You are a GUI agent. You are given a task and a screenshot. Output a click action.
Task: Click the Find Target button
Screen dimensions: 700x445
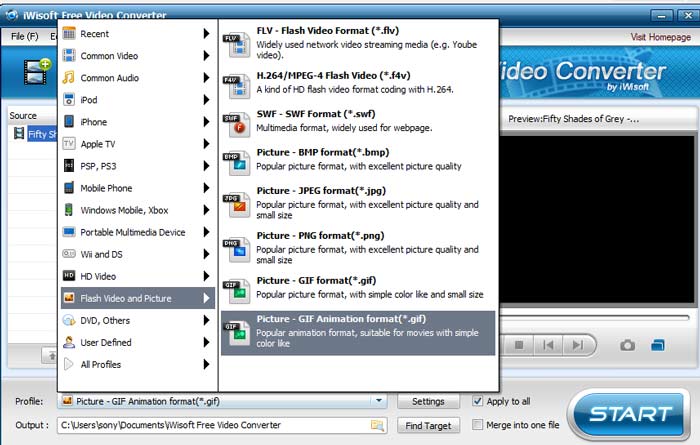(x=428, y=426)
